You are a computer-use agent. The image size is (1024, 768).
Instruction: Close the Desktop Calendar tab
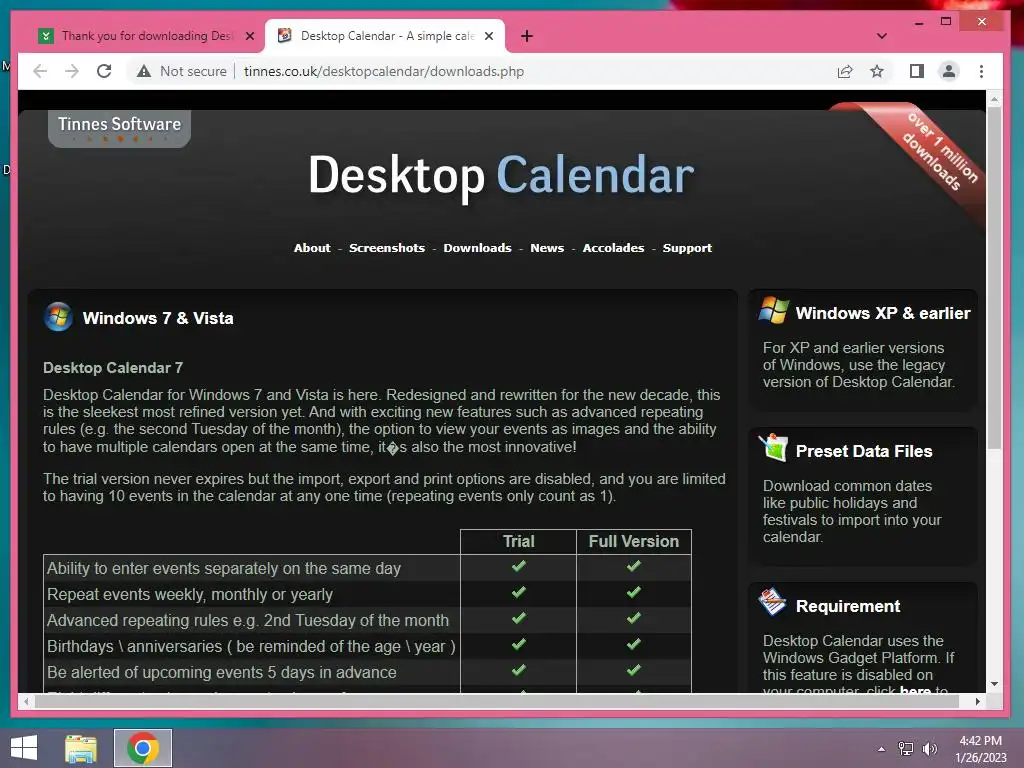(x=488, y=36)
